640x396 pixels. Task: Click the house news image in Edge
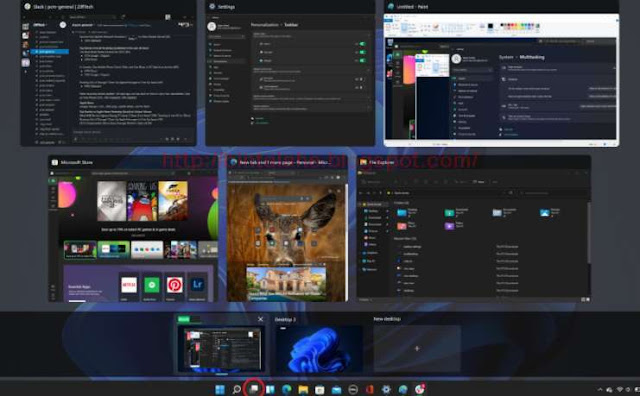(287, 283)
